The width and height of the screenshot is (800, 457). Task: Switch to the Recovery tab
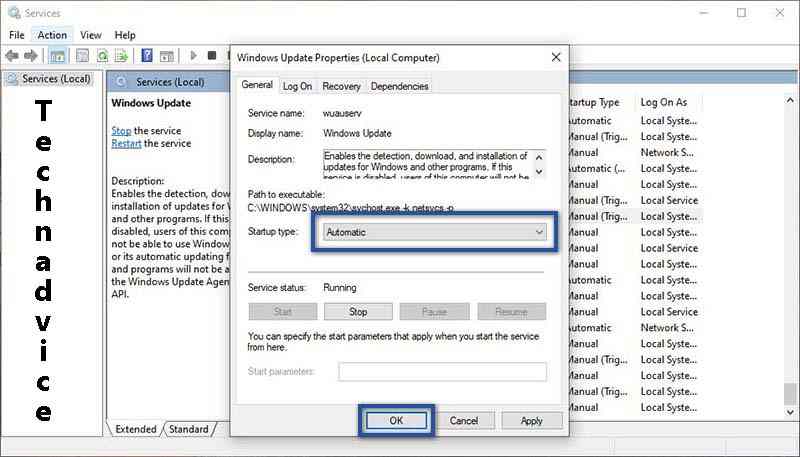[341, 86]
